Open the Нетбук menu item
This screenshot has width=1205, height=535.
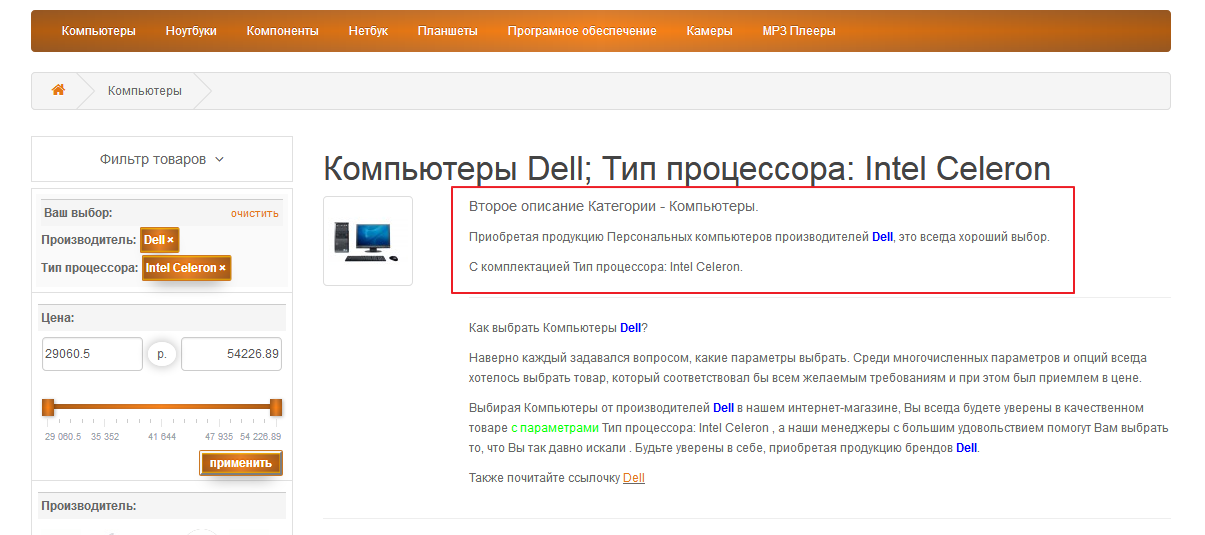point(368,31)
